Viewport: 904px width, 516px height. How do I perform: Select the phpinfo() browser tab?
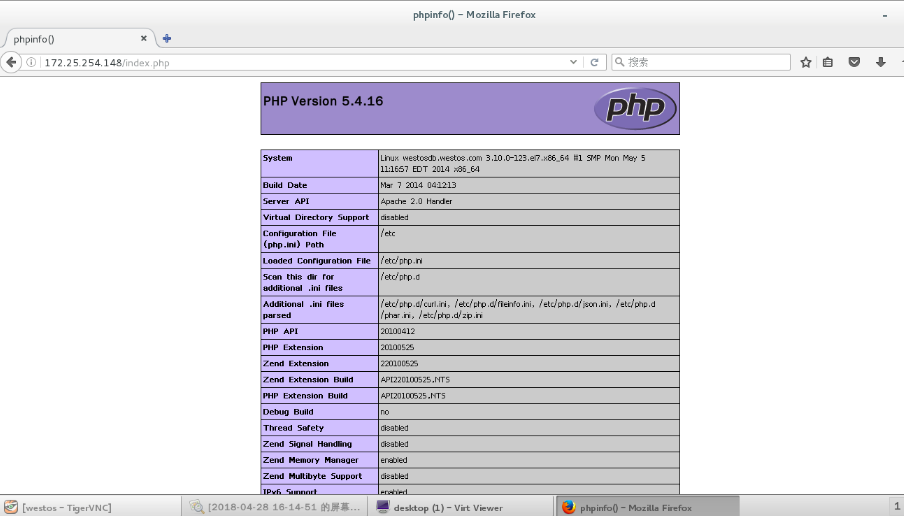coord(79,39)
